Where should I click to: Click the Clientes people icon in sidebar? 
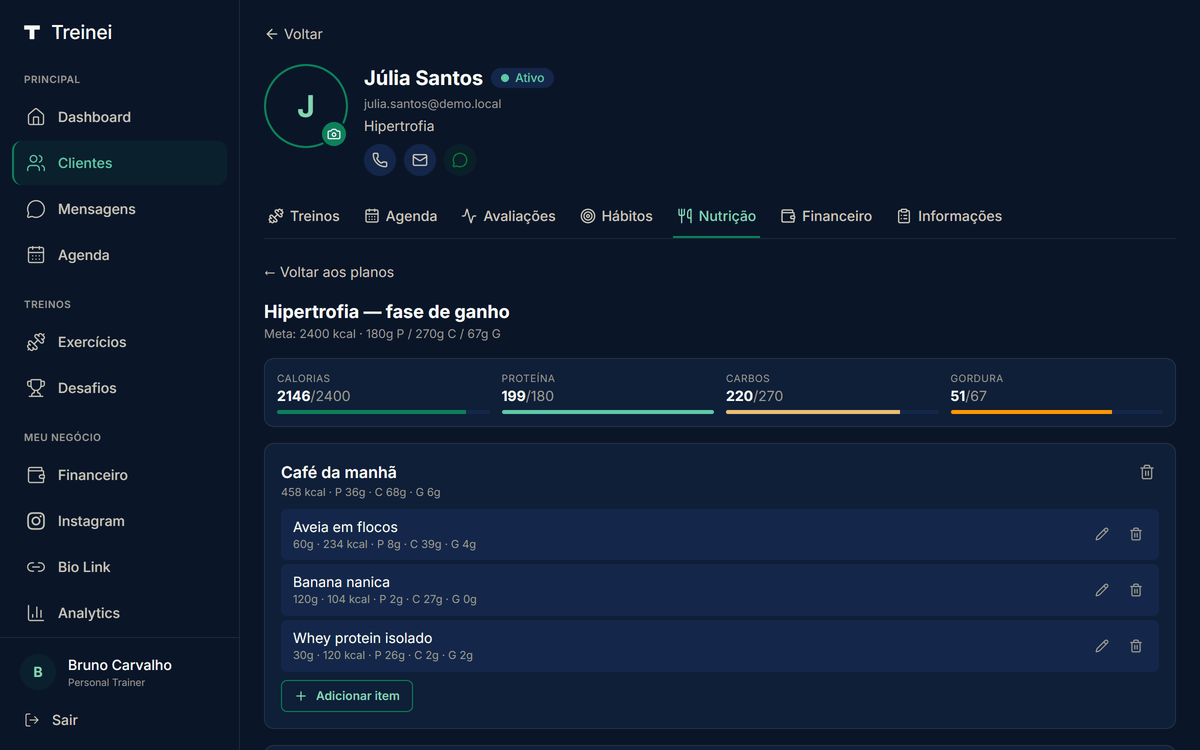pos(36,163)
